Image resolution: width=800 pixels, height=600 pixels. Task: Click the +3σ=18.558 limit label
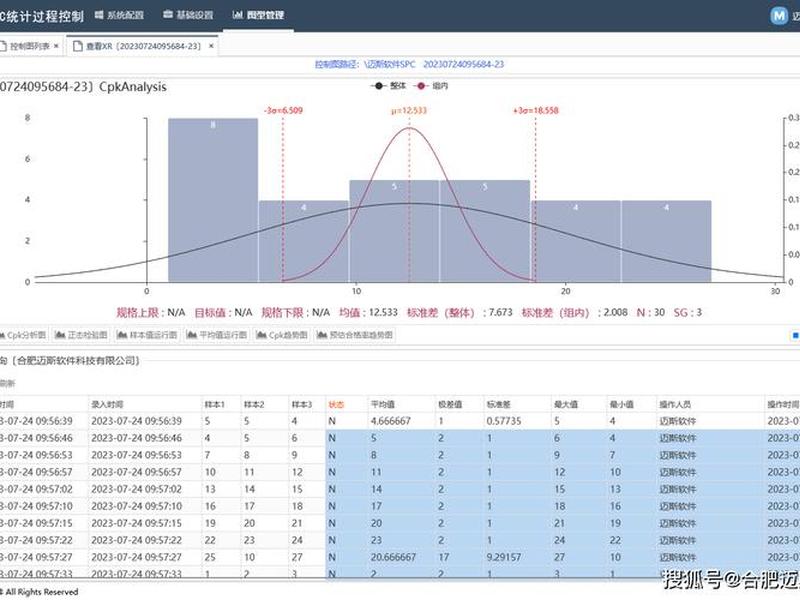pyautogui.click(x=536, y=110)
